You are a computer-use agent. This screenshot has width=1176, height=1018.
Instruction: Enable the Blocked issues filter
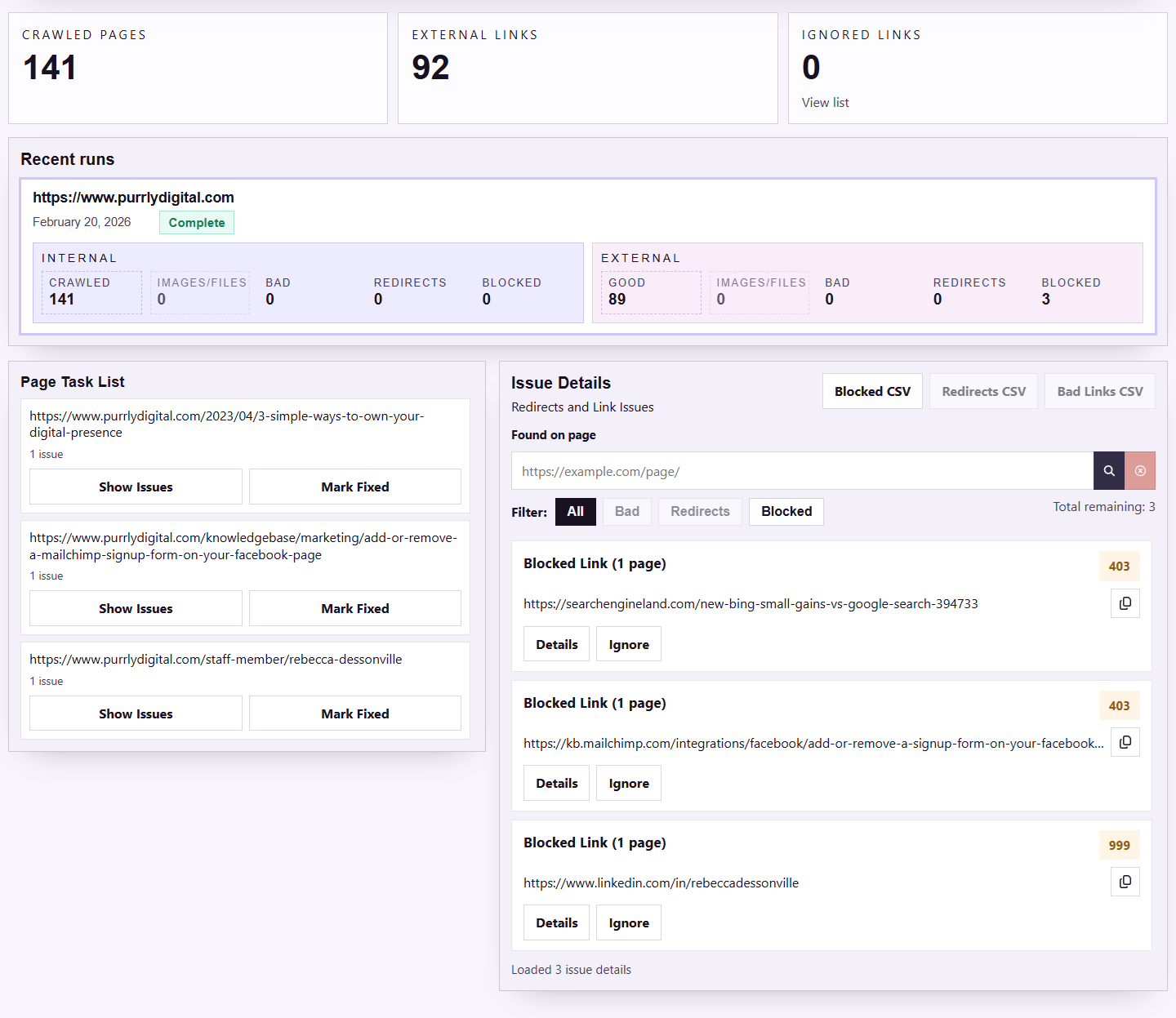click(786, 511)
